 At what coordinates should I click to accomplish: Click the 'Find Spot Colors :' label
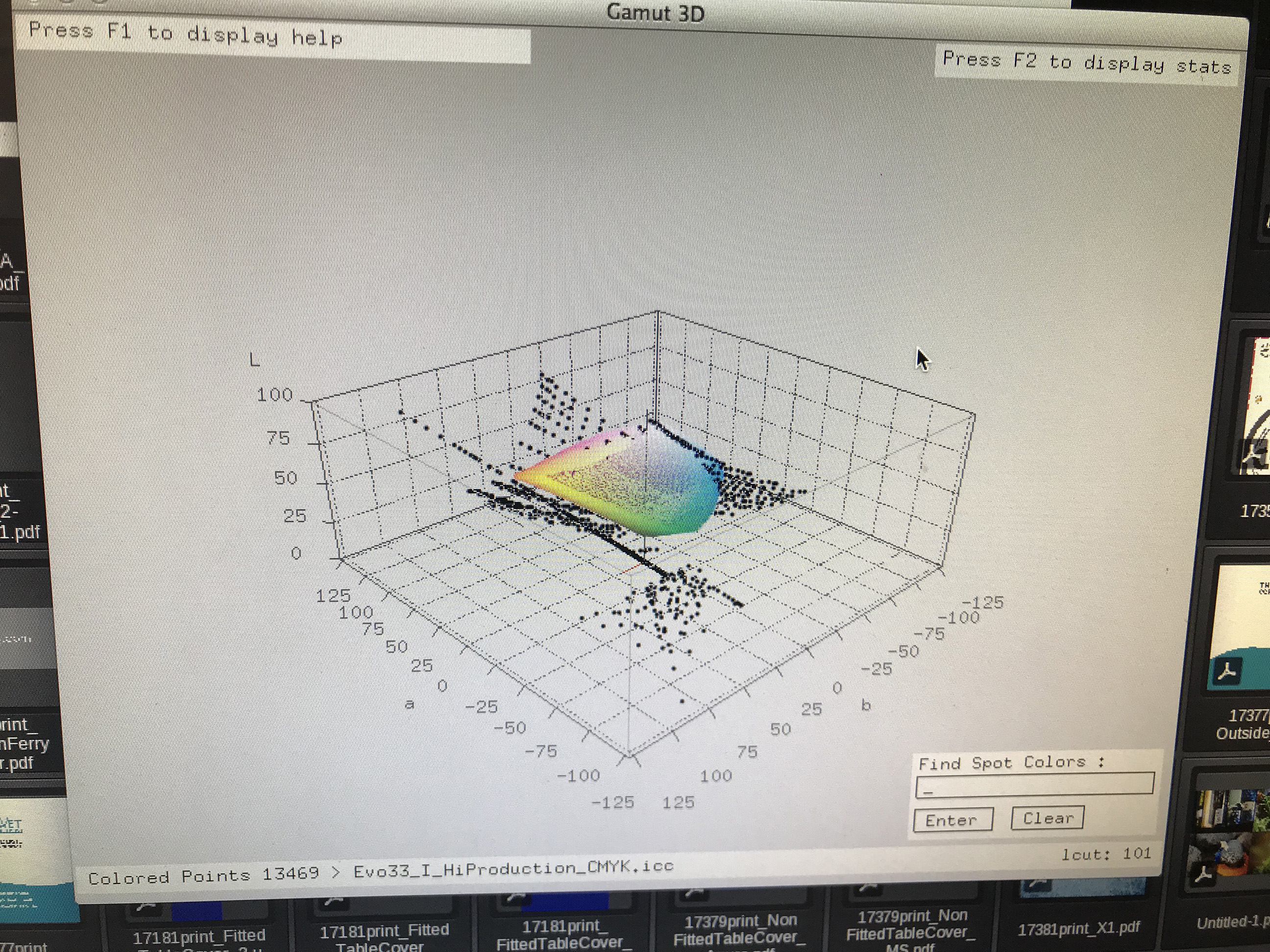coord(1012,762)
